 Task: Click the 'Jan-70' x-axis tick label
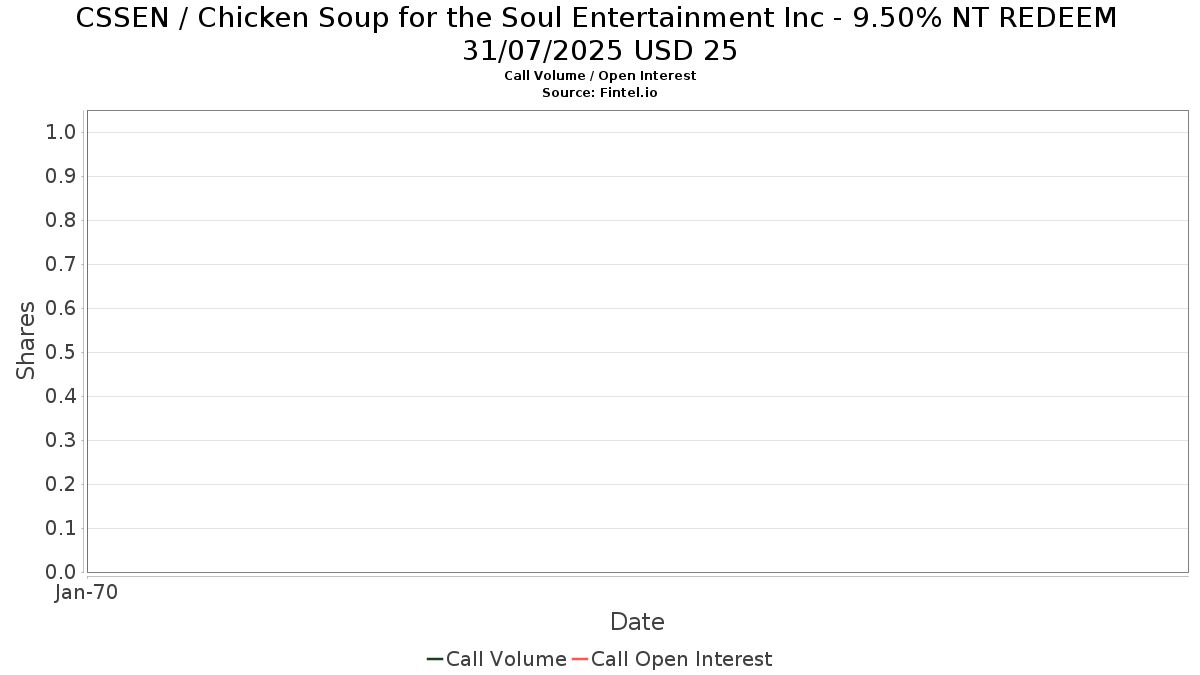click(x=86, y=593)
